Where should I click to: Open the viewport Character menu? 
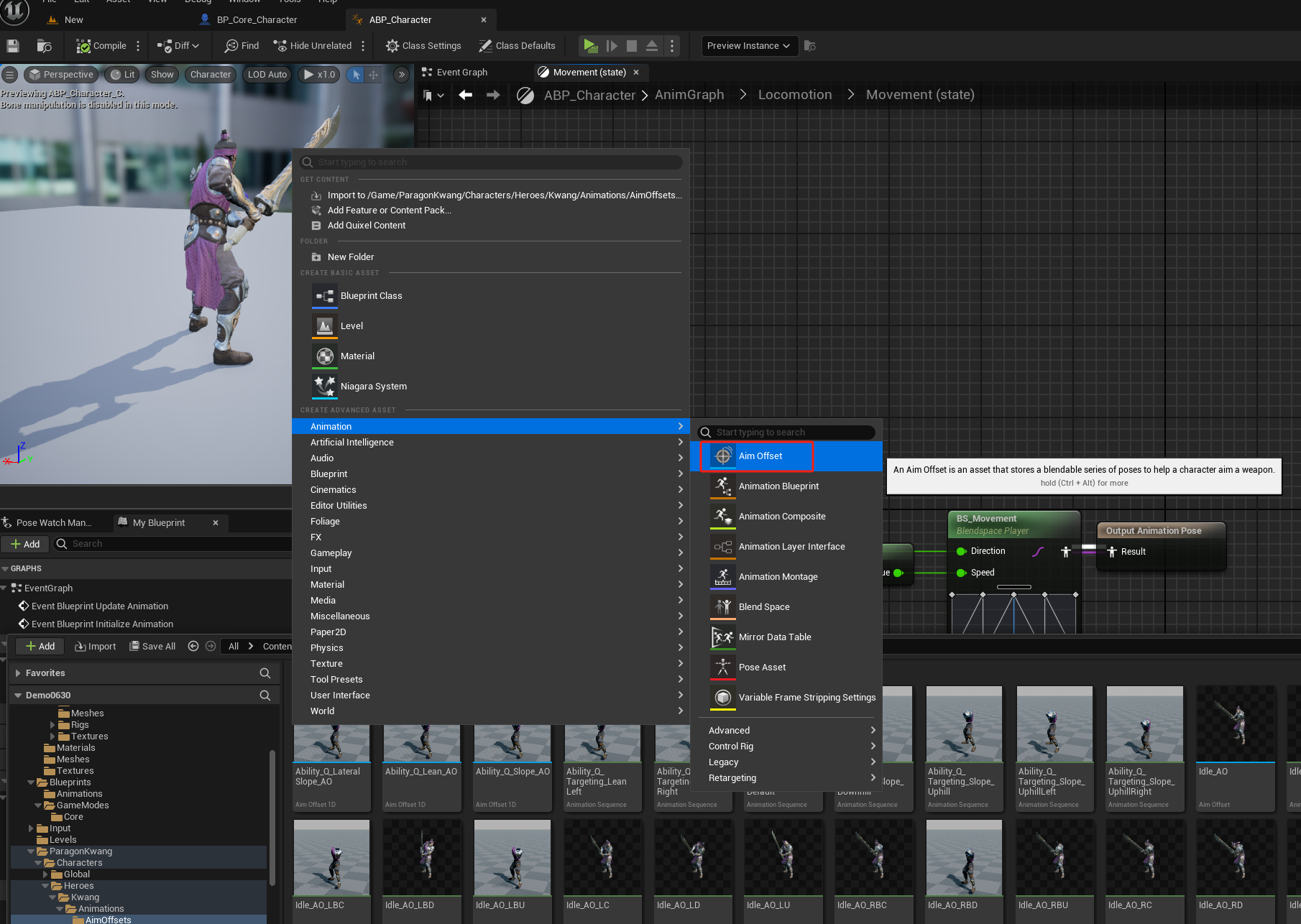211,75
